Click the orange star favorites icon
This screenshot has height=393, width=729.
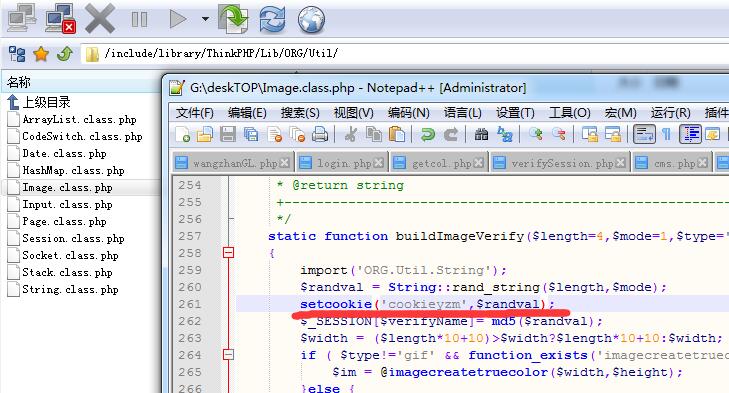coord(41,54)
